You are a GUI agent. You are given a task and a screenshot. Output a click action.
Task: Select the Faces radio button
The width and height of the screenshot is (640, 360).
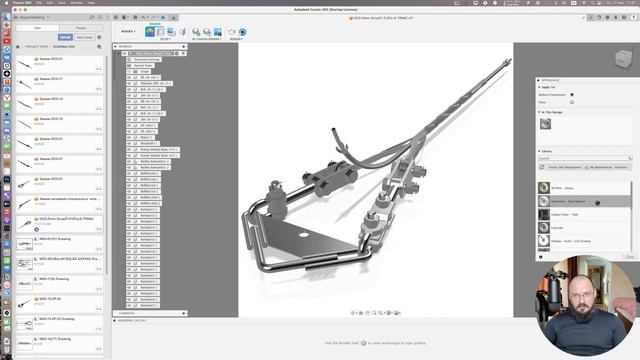[571, 102]
